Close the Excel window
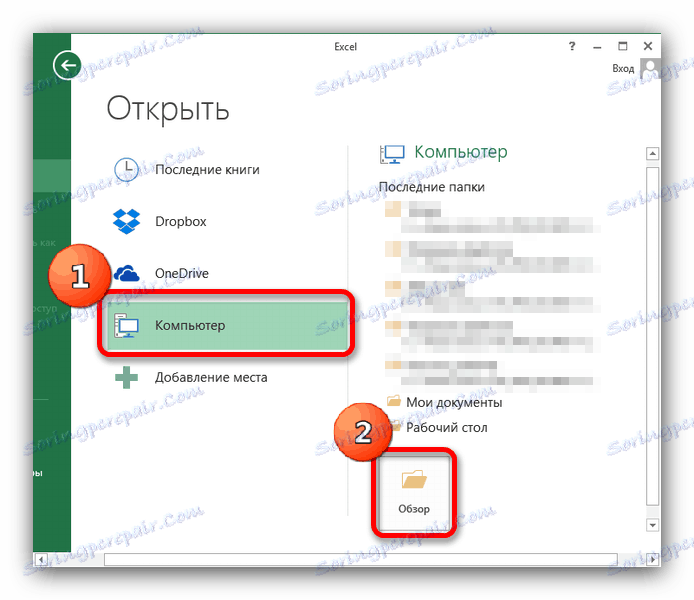The height and width of the screenshot is (600, 694). [648, 46]
